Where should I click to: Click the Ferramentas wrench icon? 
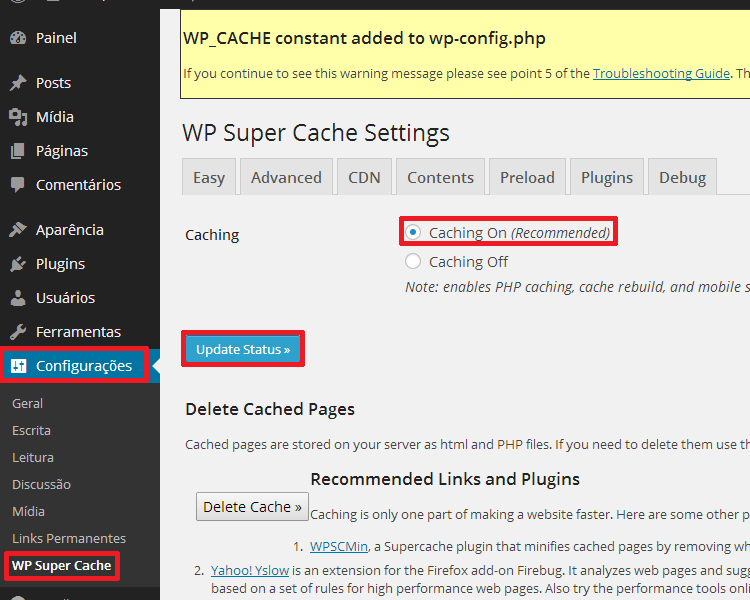coord(18,332)
